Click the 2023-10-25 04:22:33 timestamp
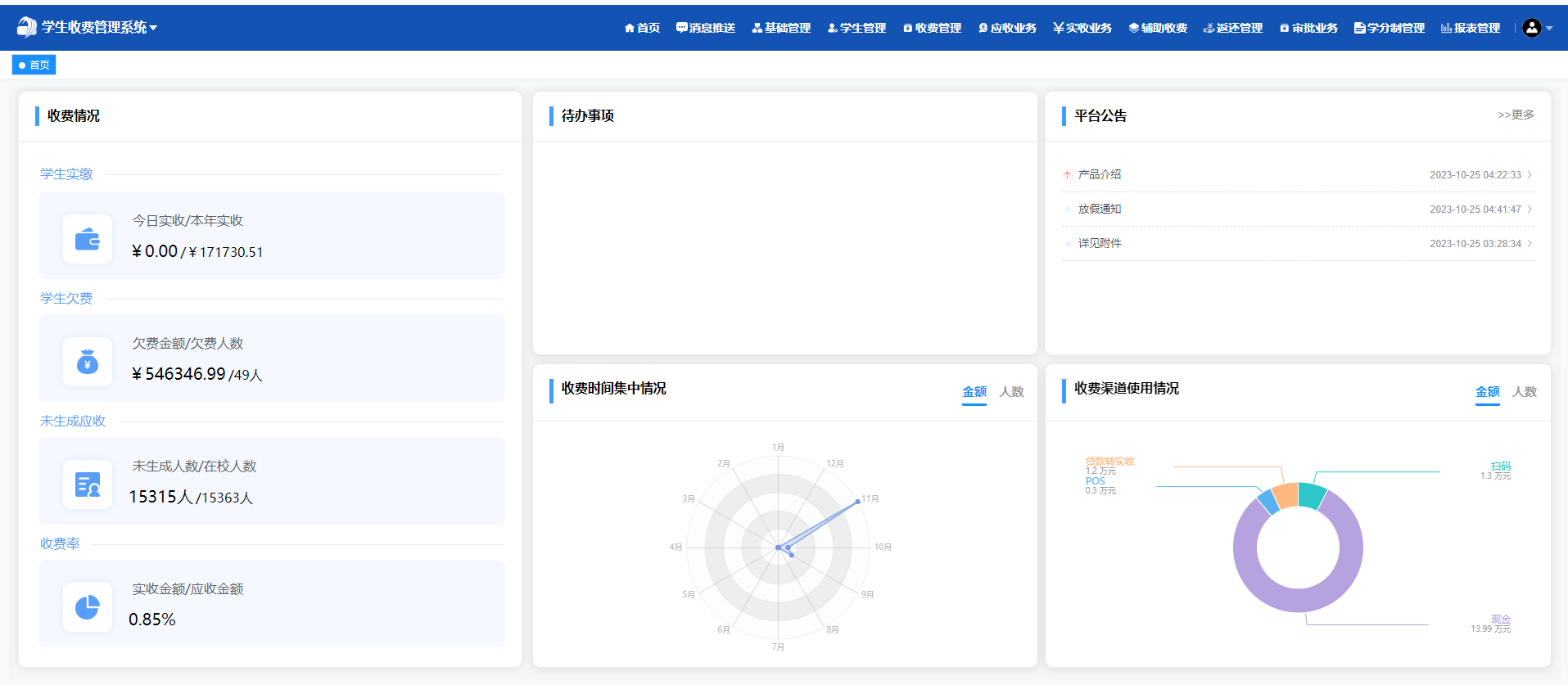1568x685 pixels. coord(1475,174)
